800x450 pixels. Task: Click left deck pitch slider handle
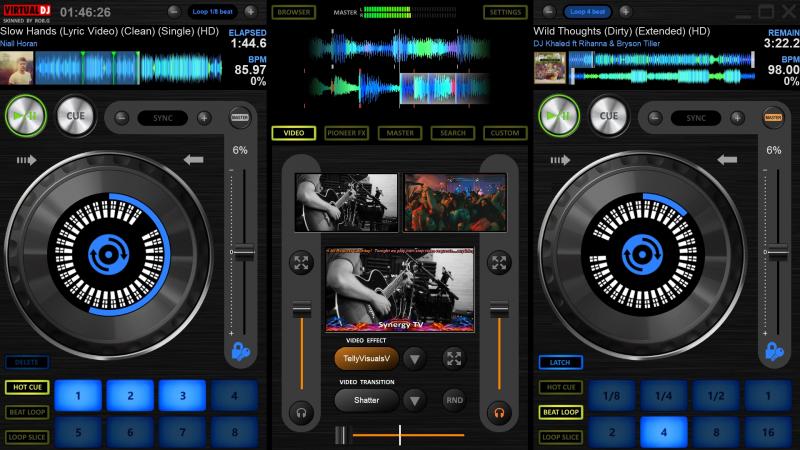(244, 252)
